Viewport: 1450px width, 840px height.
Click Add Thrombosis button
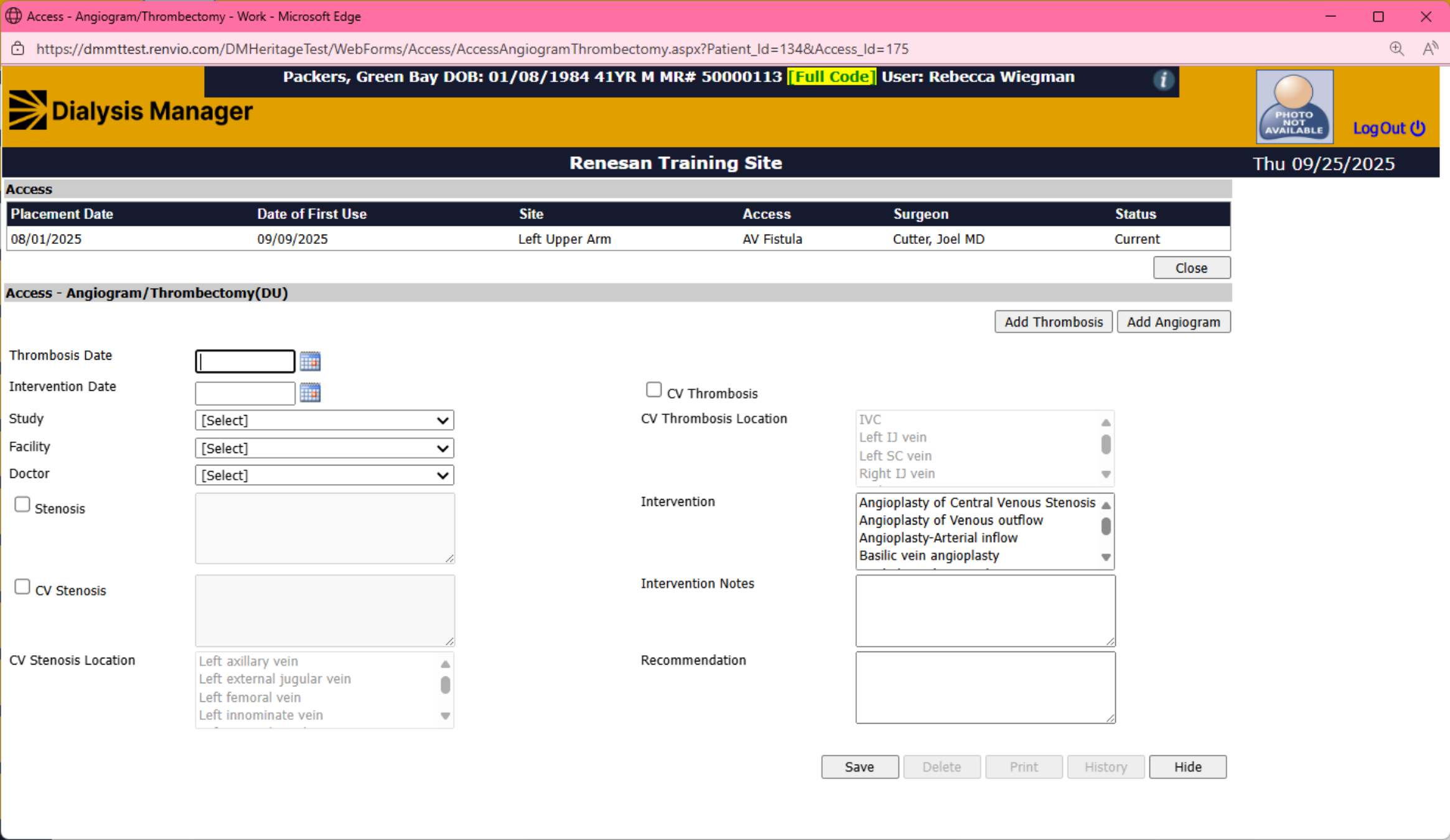click(1054, 322)
